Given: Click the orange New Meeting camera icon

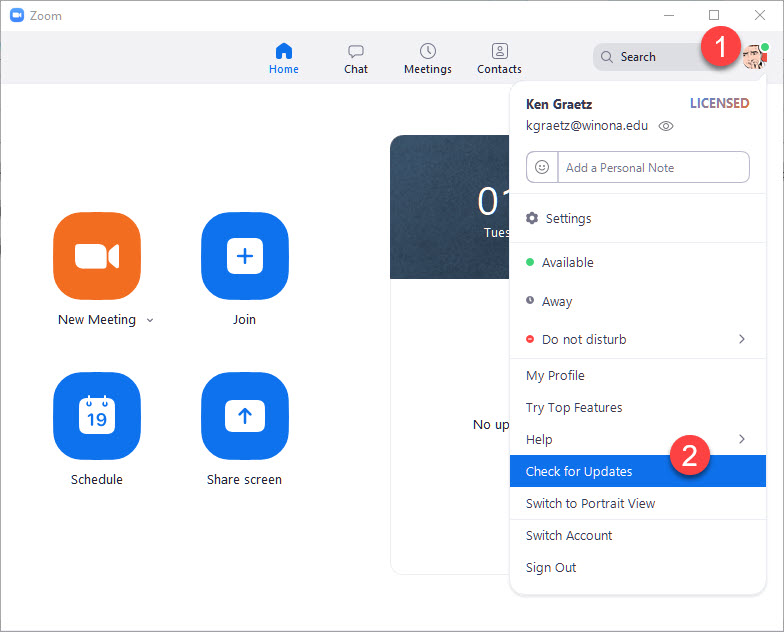Looking at the screenshot, I should pos(97,256).
